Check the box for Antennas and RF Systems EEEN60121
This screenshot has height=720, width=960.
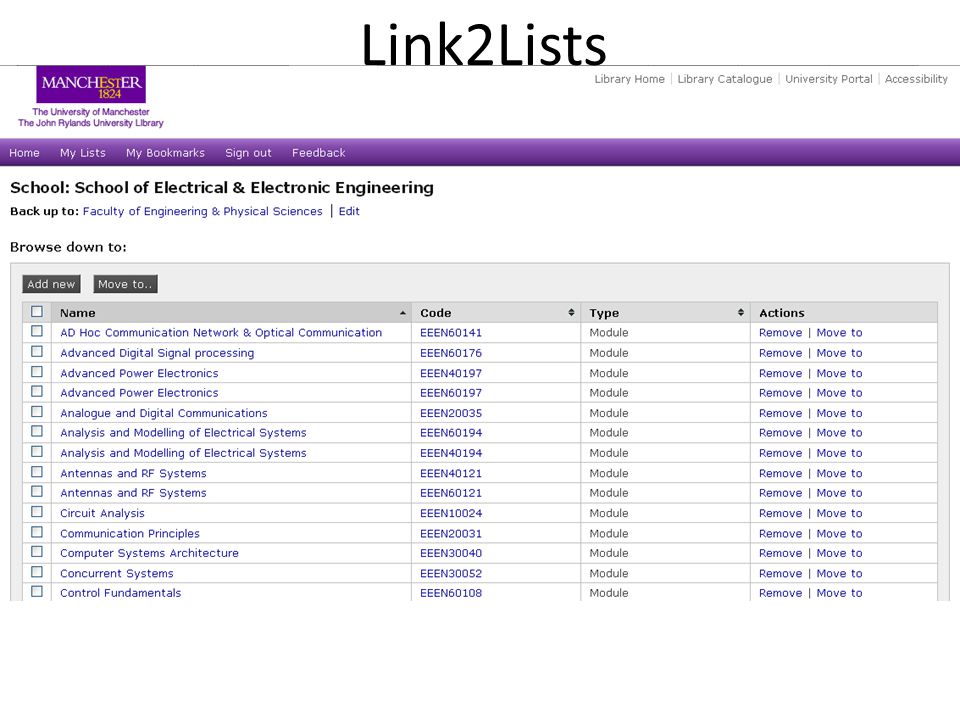(x=37, y=491)
